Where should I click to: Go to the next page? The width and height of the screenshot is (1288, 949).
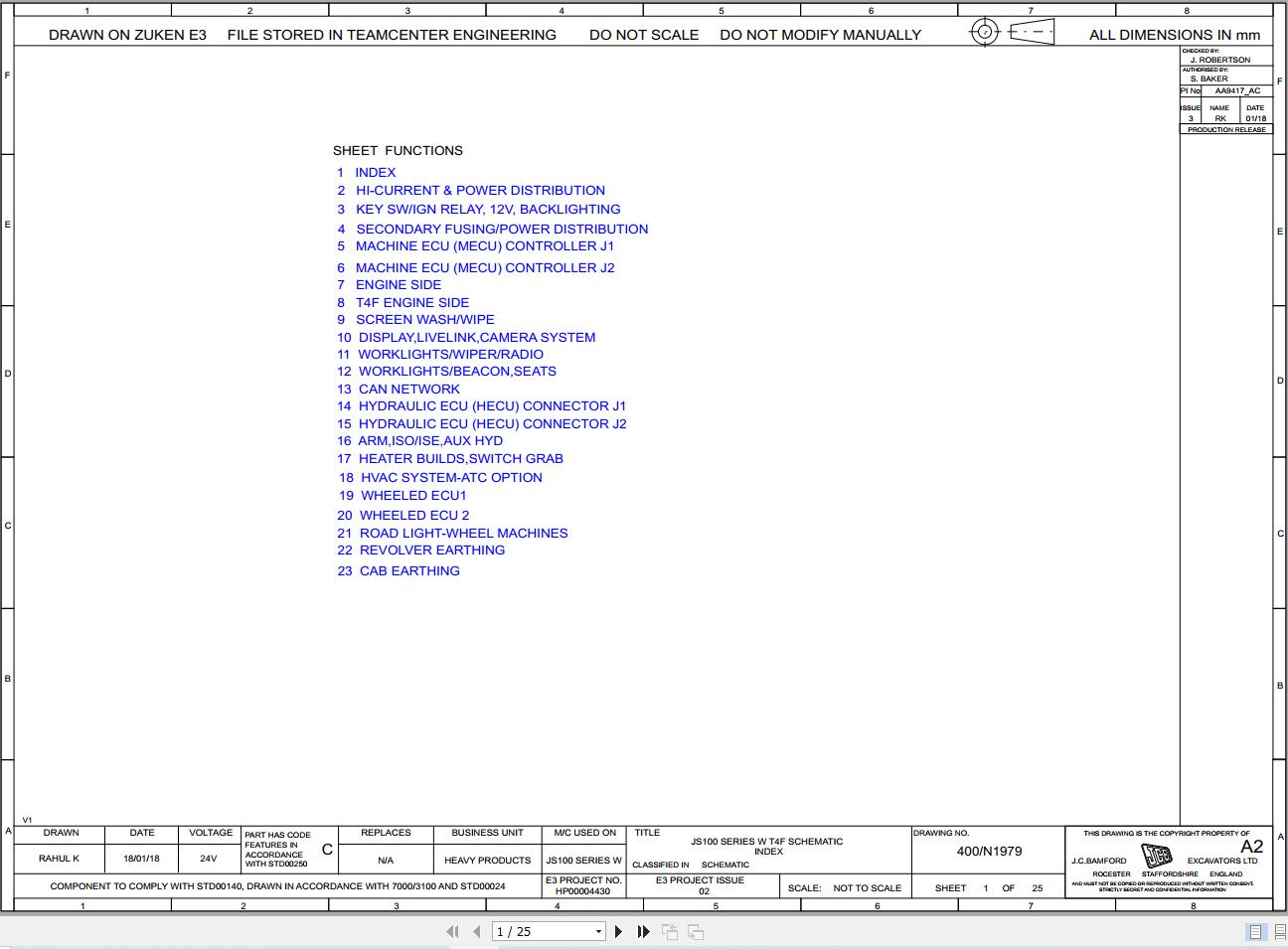click(x=618, y=931)
